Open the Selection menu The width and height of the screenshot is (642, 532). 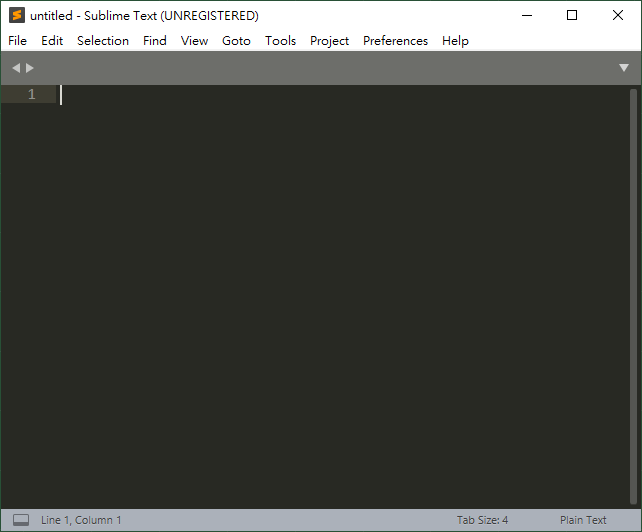[x=103, y=41]
